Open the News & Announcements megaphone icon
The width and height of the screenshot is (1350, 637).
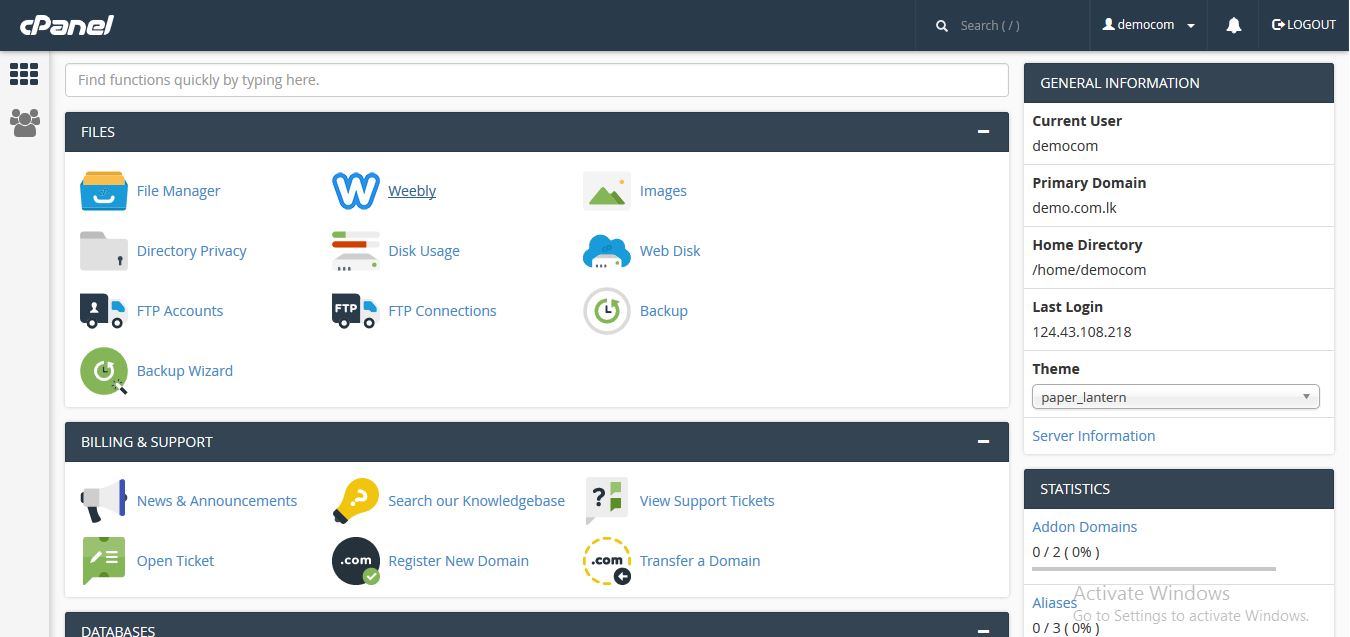point(104,501)
